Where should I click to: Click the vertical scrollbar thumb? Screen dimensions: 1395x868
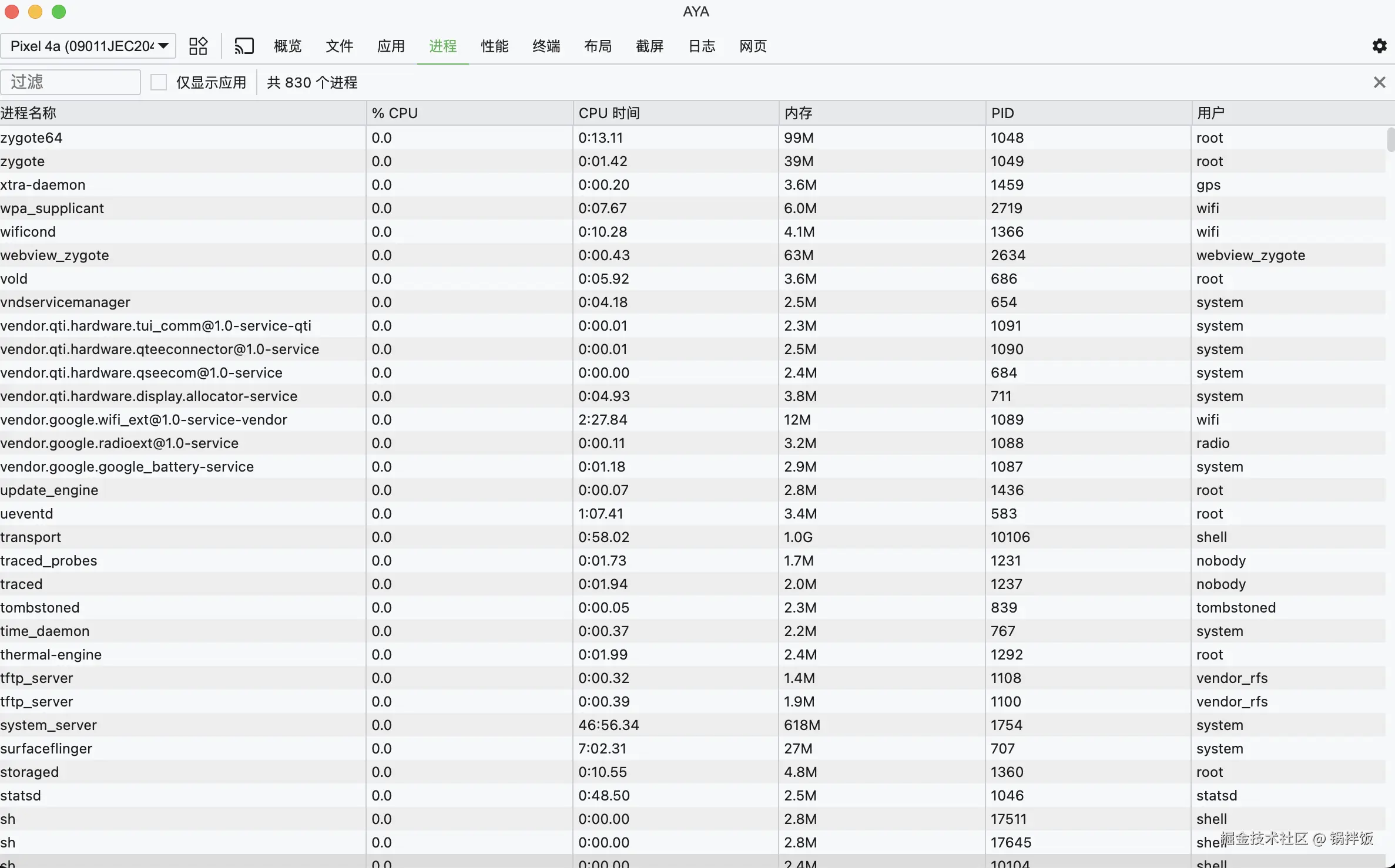(x=1390, y=140)
